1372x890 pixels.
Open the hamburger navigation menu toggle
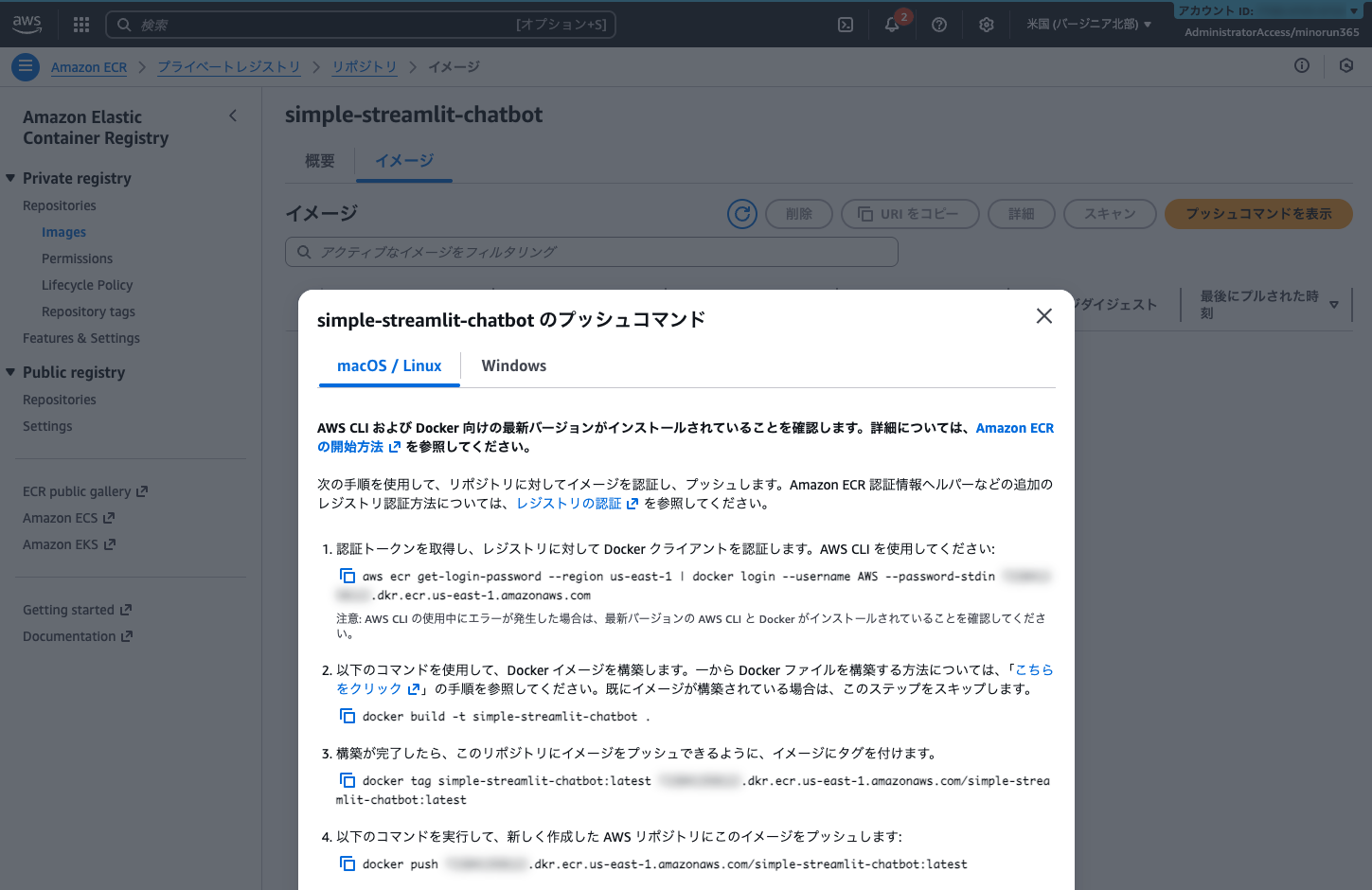25,66
